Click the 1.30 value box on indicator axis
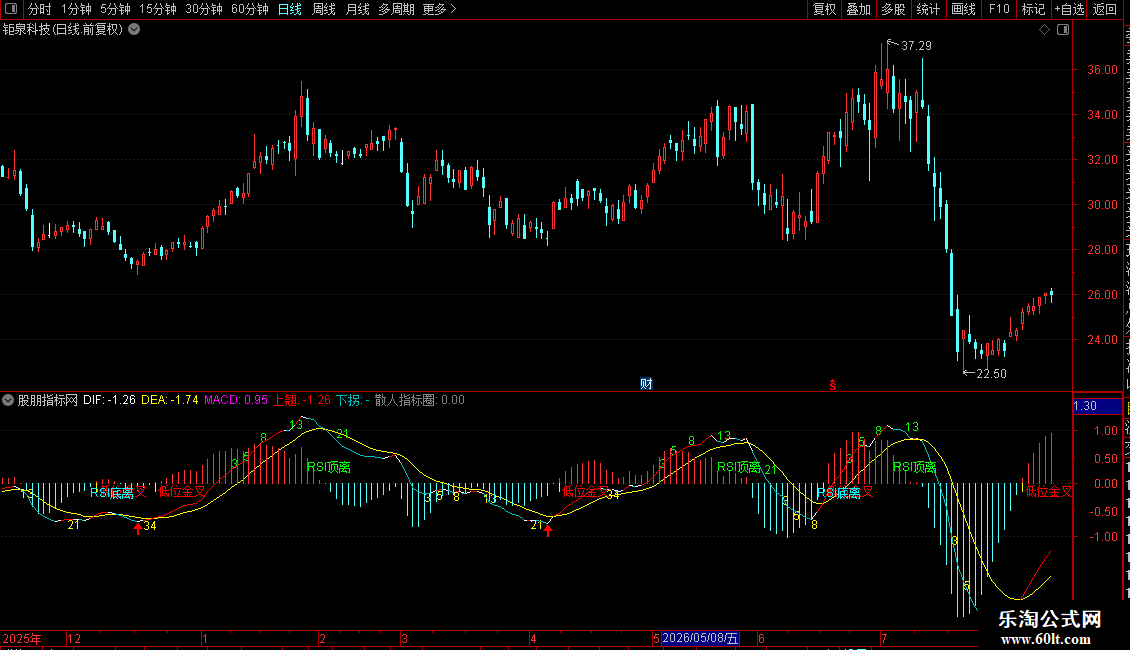The height and width of the screenshot is (650, 1130). click(1097, 406)
